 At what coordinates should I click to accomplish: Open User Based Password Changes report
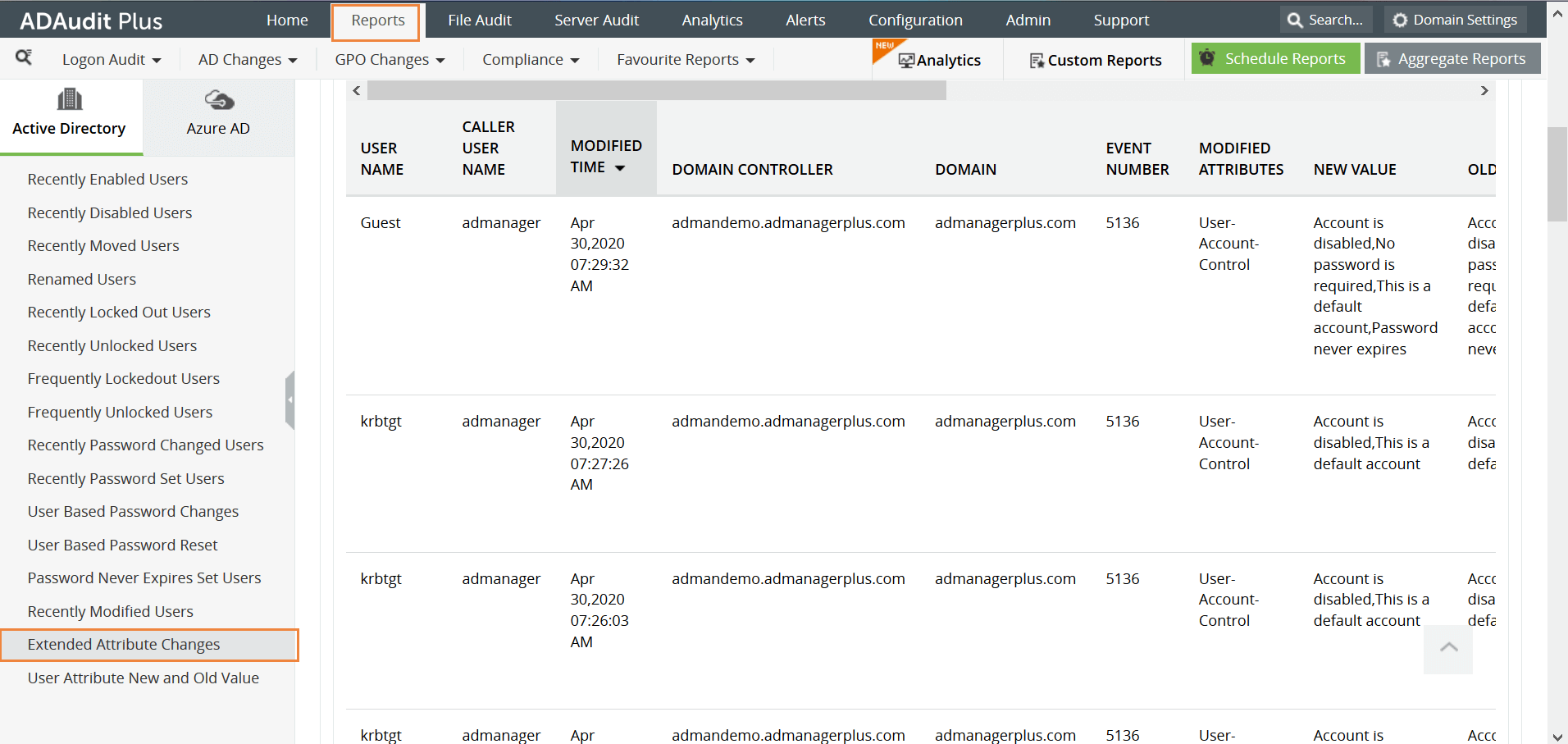coord(133,511)
